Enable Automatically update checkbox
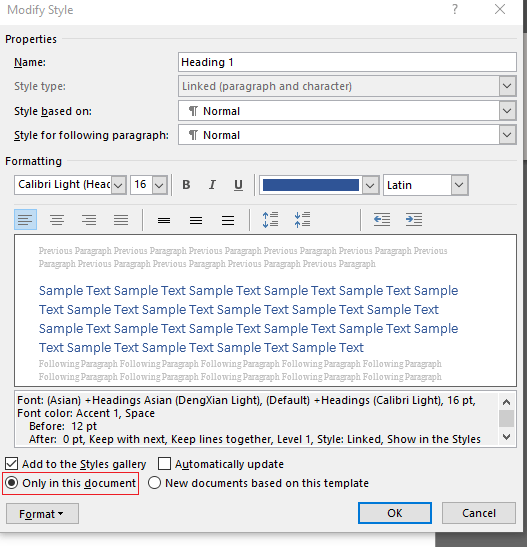Viewport: 527px width, 547px height. pyautogui.click(x=164, y=464)
